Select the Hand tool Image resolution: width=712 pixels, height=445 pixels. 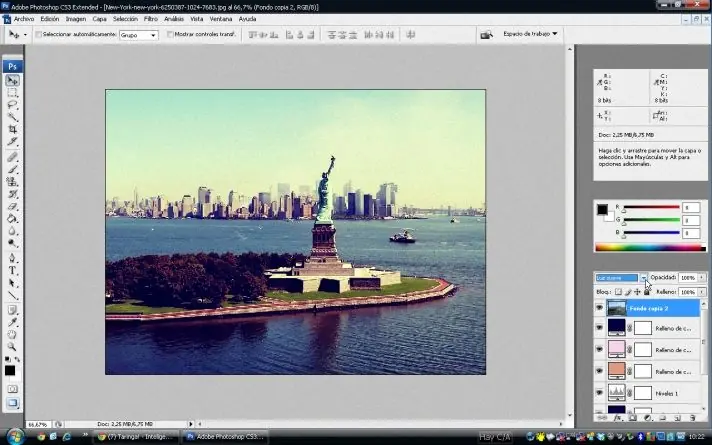[13, 334]
